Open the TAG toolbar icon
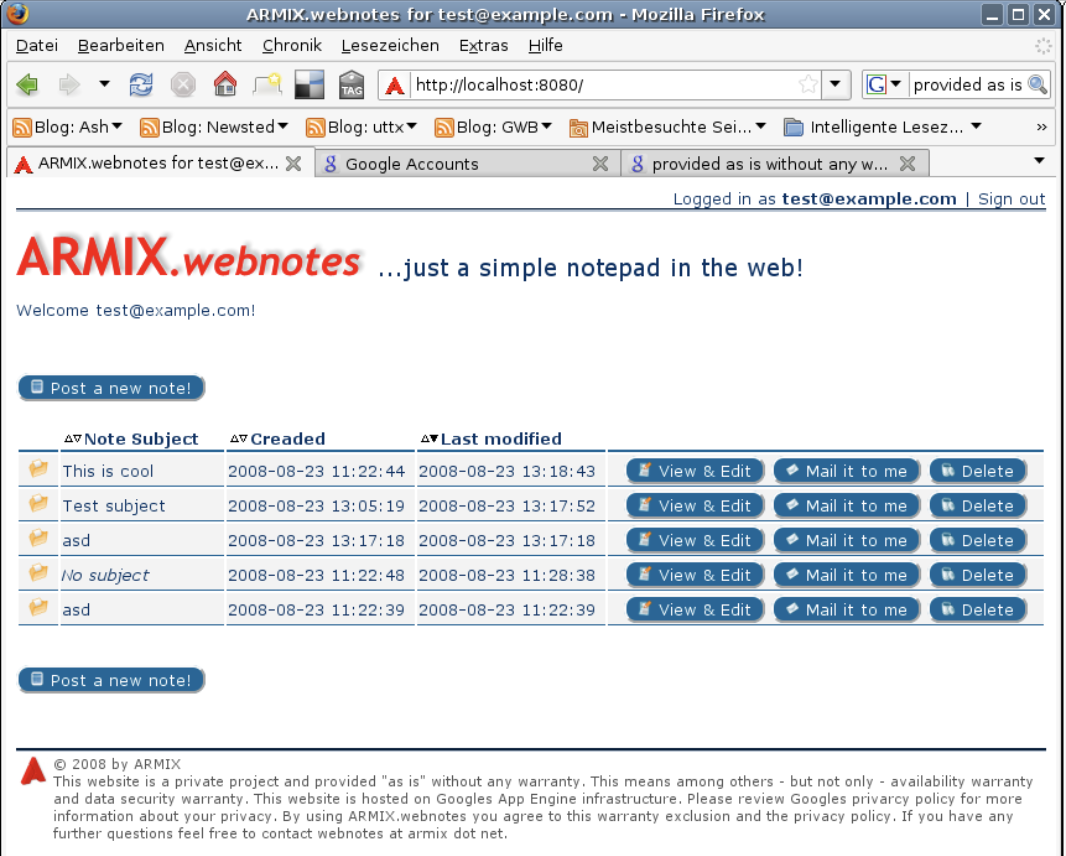Screen dimensions: 1066x856 352,84
